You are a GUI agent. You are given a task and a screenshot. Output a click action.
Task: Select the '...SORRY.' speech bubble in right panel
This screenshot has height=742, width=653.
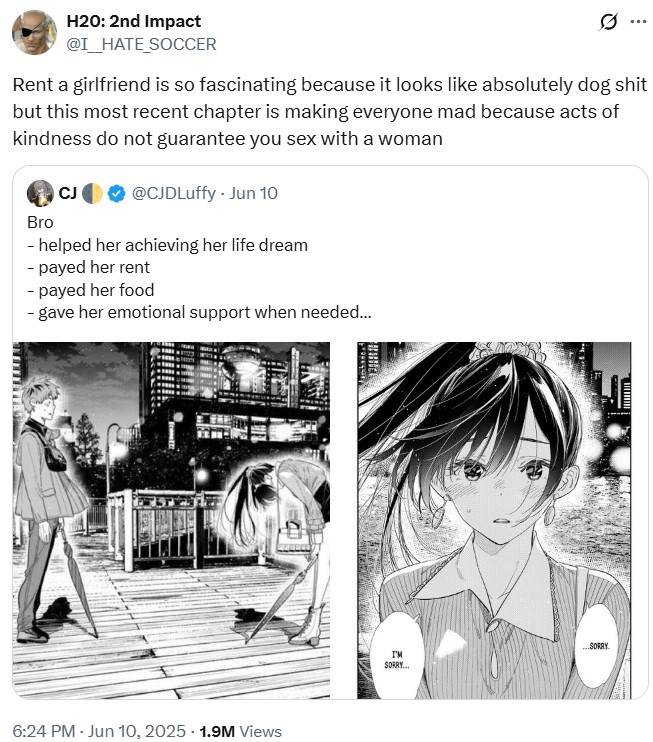pyautogui.click(x=596, y=646)
